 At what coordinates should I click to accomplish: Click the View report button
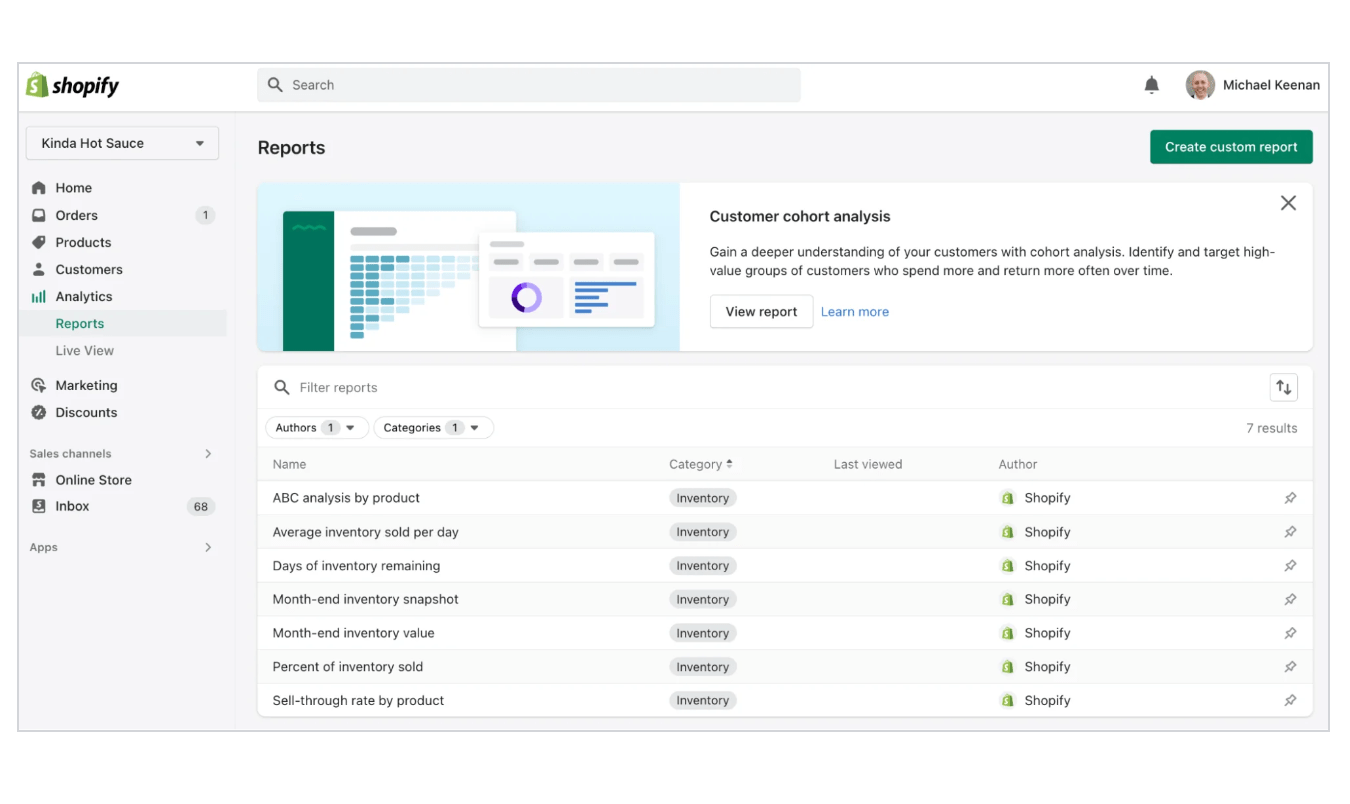pos(761,312)
